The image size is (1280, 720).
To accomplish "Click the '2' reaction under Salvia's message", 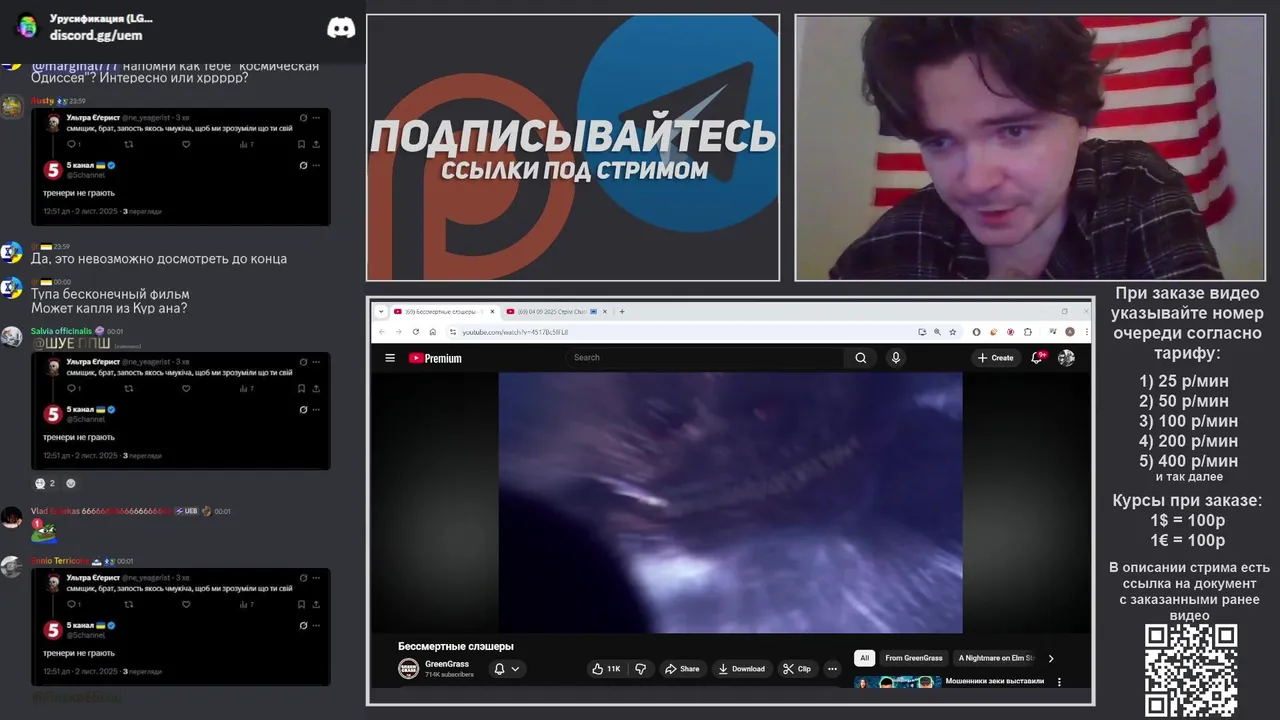I will point(45,483).
